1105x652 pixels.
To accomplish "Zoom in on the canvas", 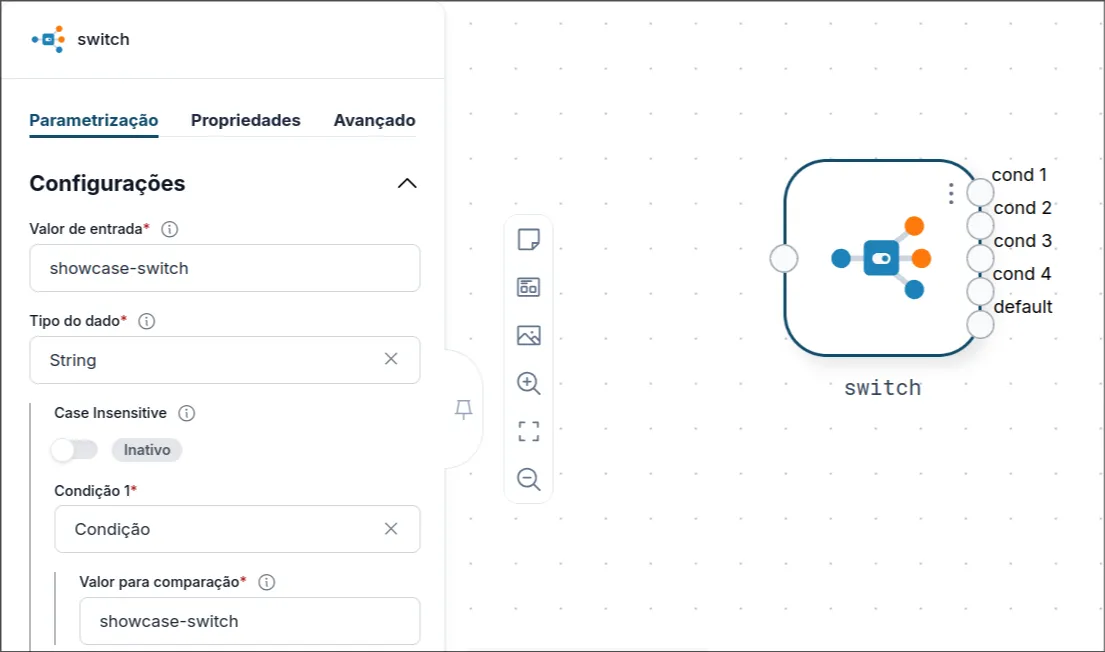I will click(x=529, y=383).
